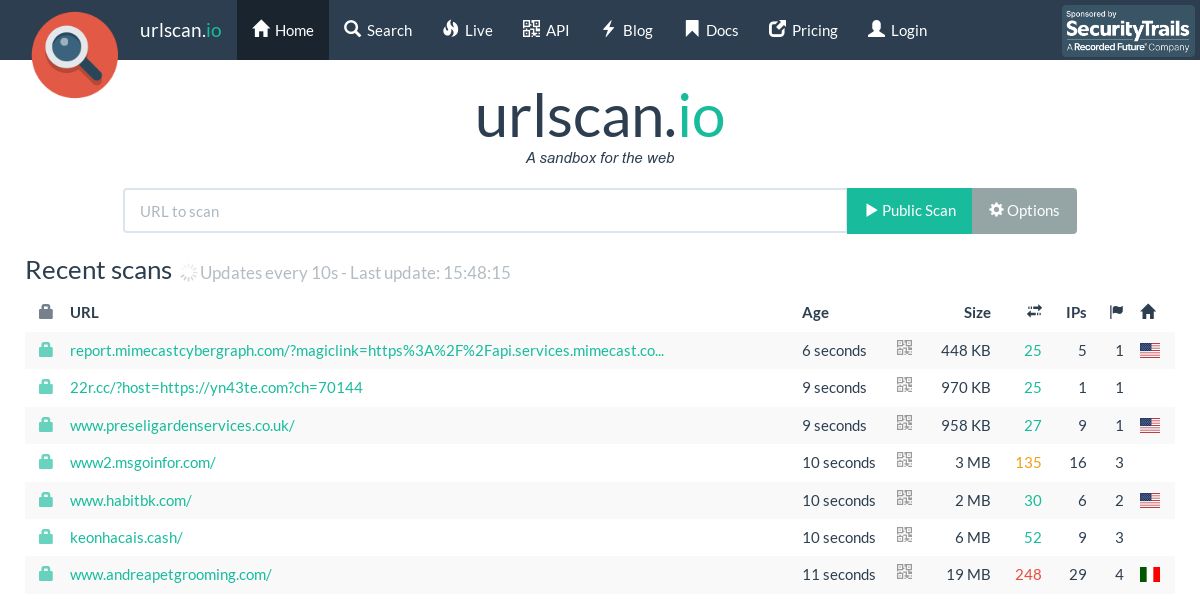Click lock icon for www.habitbk.com row
Screen dimensions: 1200x600
45,500
